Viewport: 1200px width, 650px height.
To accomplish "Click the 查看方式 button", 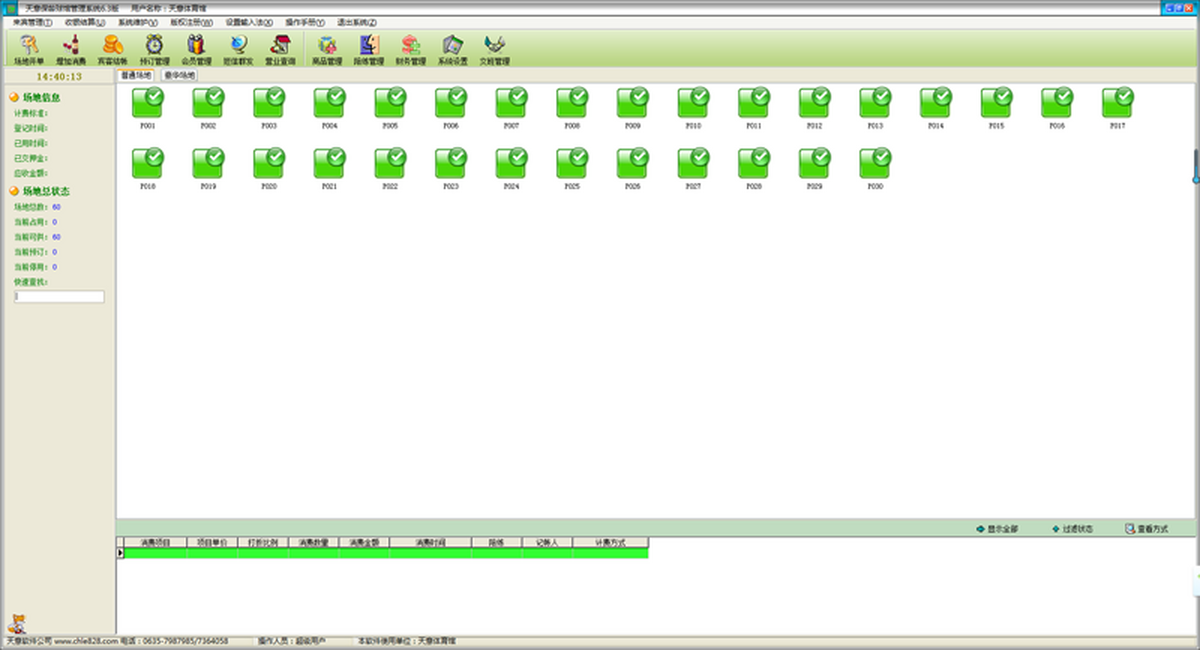I will pos(1146,529).
